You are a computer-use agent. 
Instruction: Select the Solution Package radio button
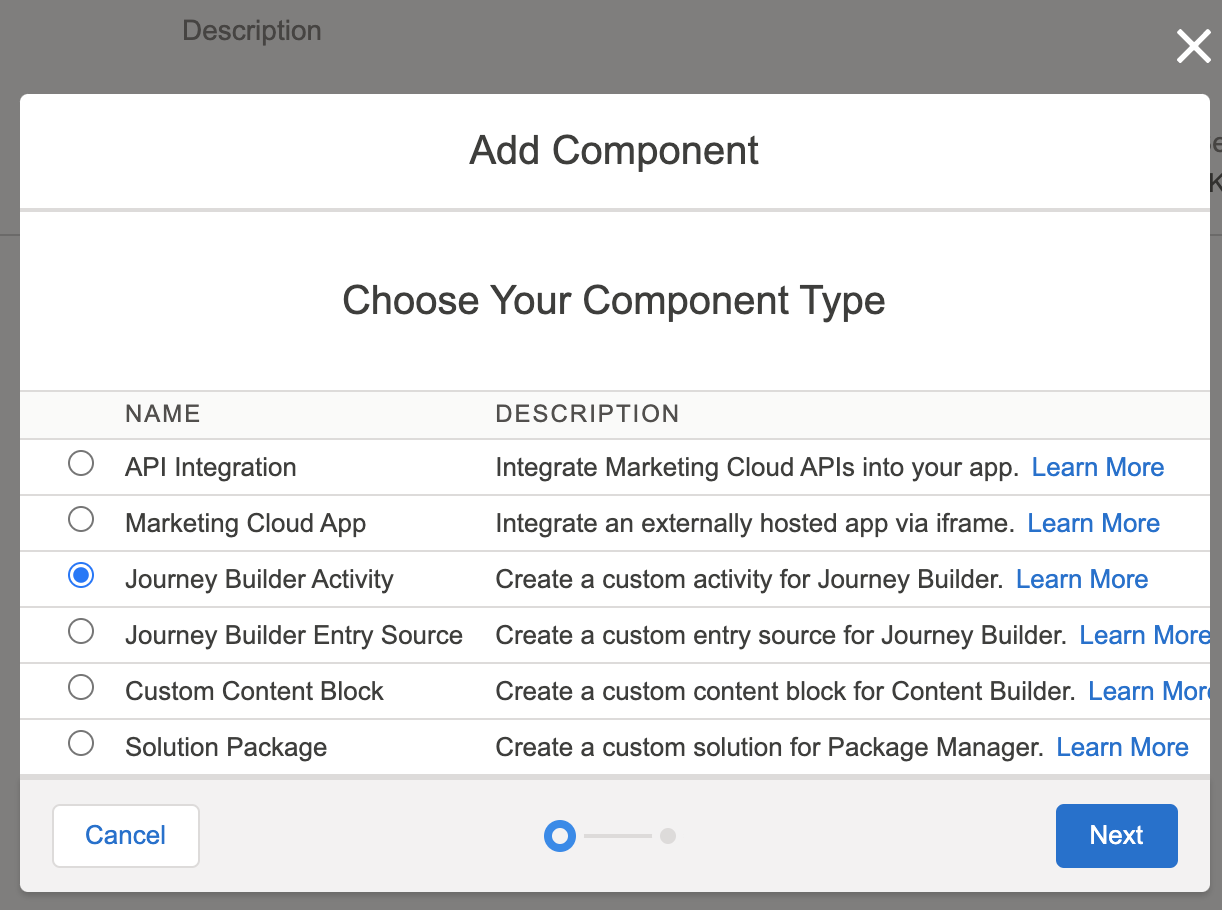point(81,744)
